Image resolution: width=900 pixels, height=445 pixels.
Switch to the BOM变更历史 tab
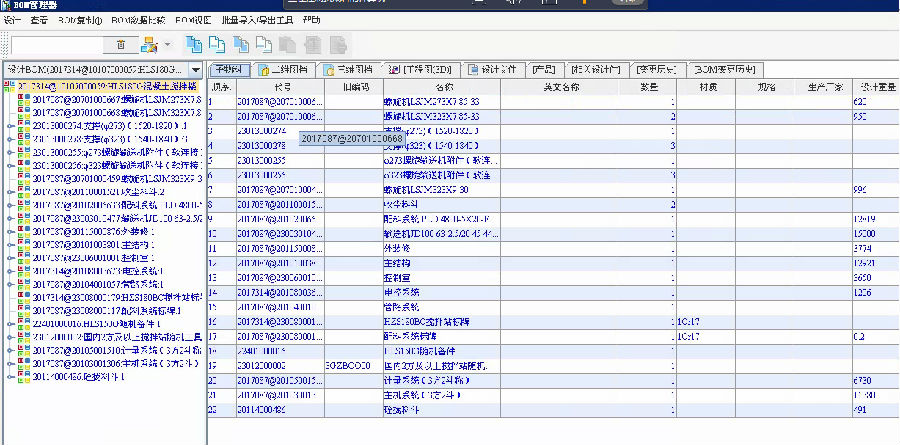pos(727,70)
